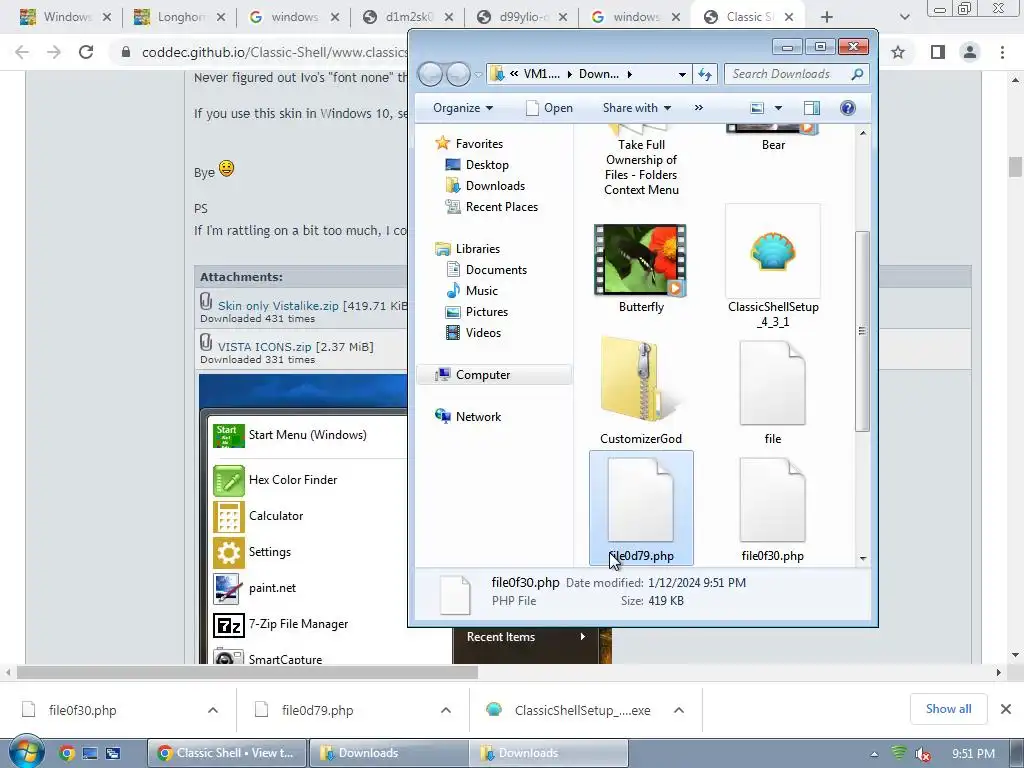This screenshot has height=768, width=1024.
Task: Open the VISTA ICONS.zip attachment link
Action: tap(264, 347)
